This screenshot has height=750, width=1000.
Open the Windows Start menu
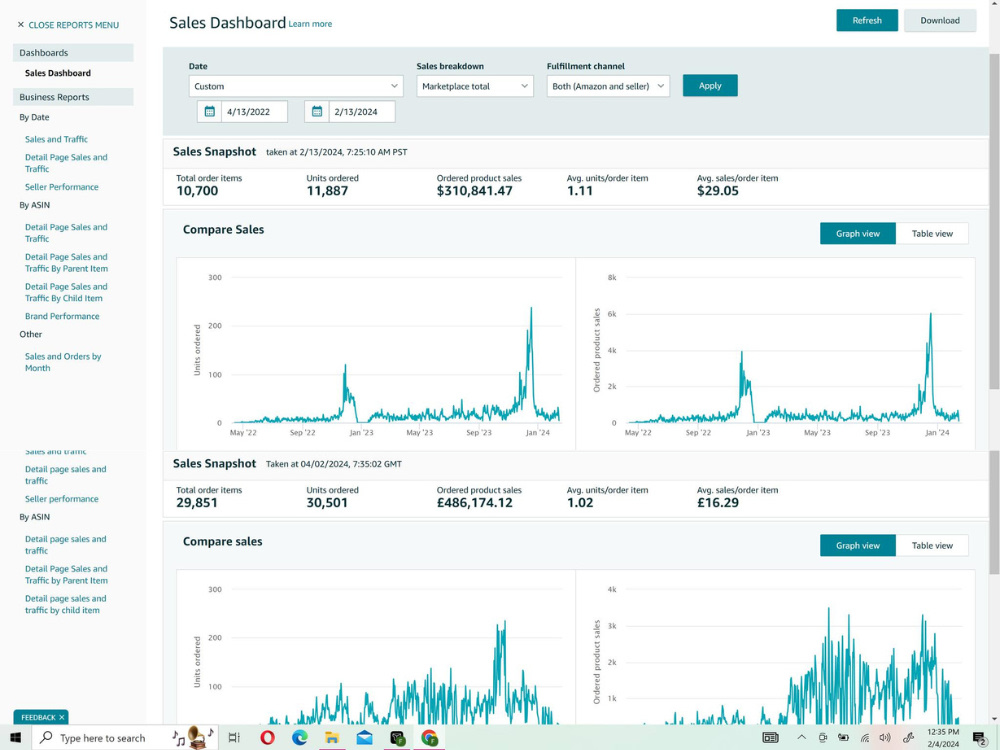tap(15, 737)
